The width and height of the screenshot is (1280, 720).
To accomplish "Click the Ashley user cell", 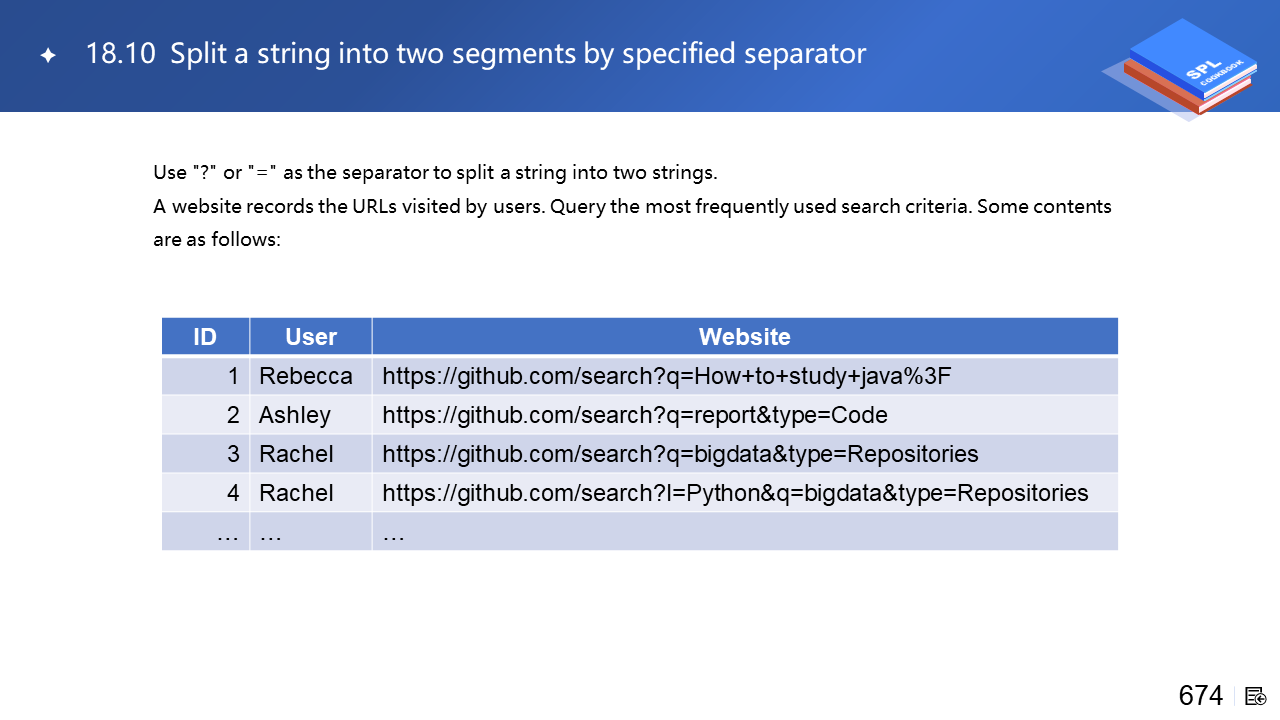I will 295,415.
